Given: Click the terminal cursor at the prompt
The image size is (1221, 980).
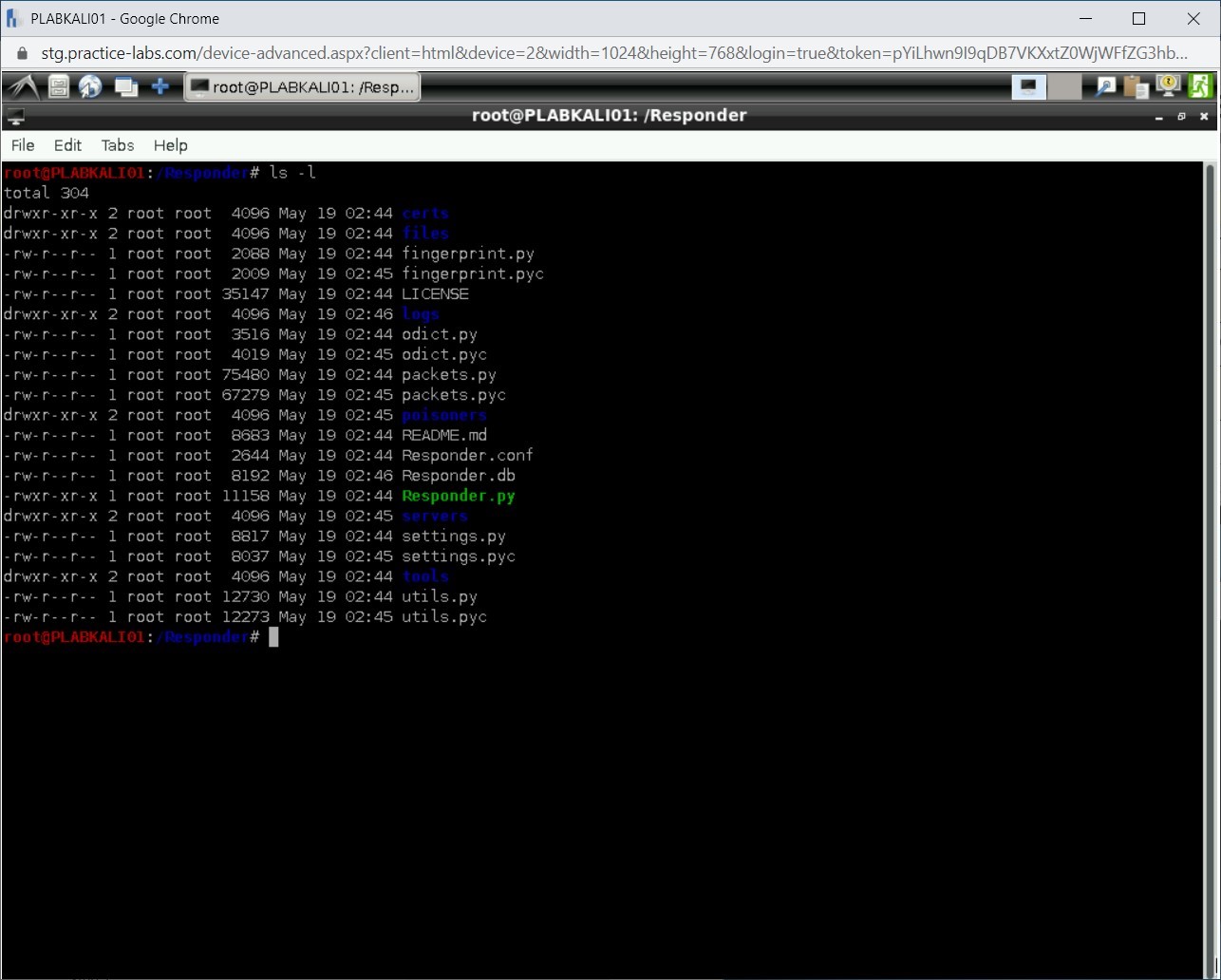Looking at the screenshot, I should coord(273,637).
